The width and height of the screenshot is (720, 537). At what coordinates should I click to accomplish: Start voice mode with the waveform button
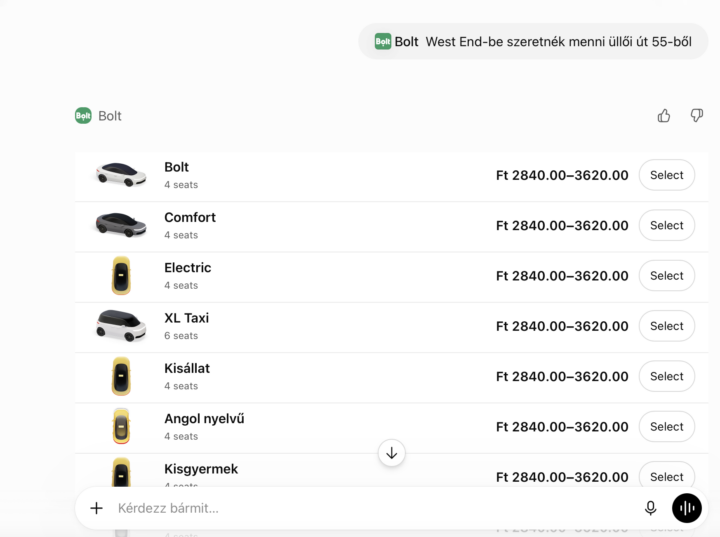pos(687,508)
